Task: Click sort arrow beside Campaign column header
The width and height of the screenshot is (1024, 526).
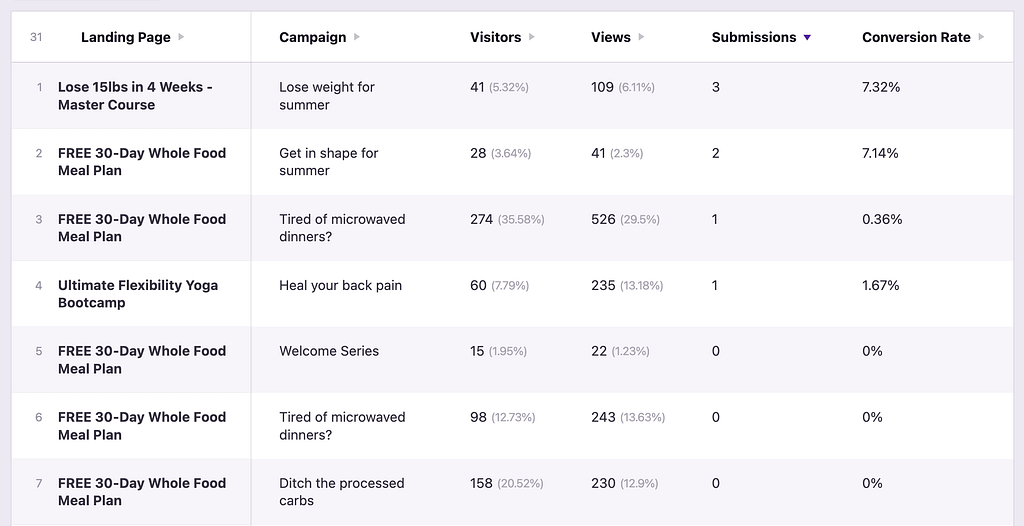Action: point(357,38)
